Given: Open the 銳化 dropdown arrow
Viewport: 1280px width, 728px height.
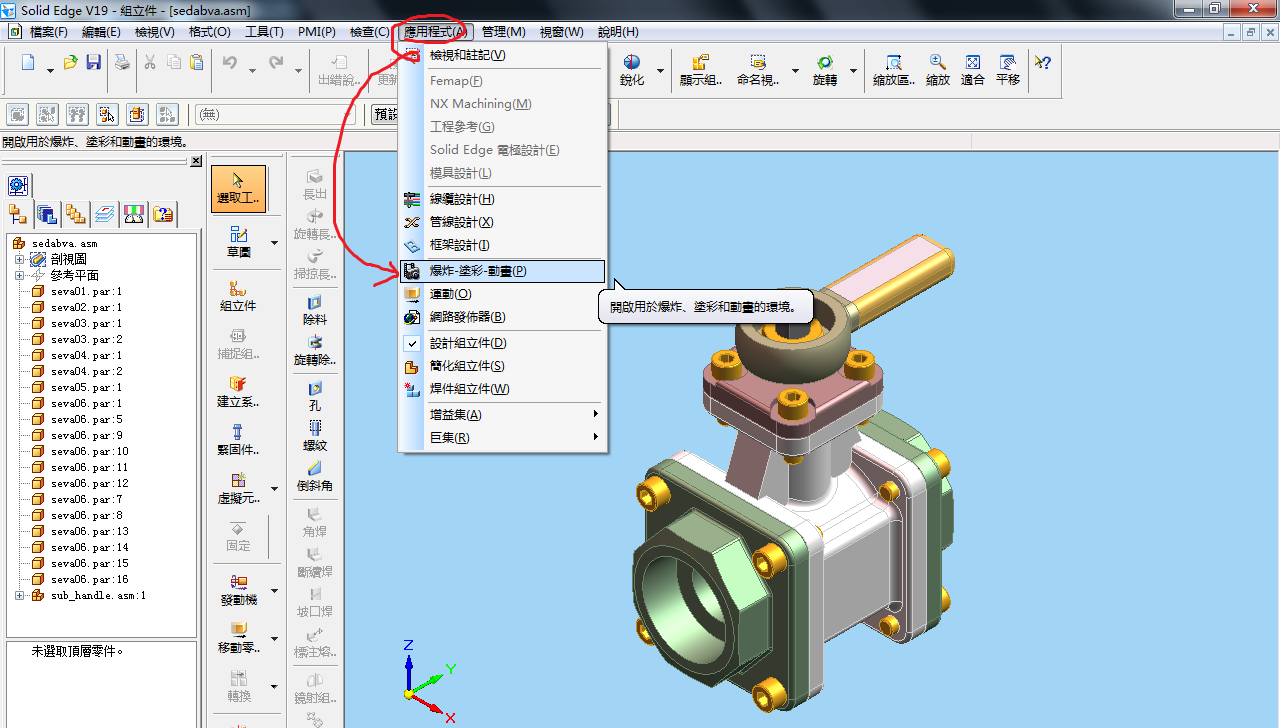Looking at the screenshot, I should (x=659, y=71).
